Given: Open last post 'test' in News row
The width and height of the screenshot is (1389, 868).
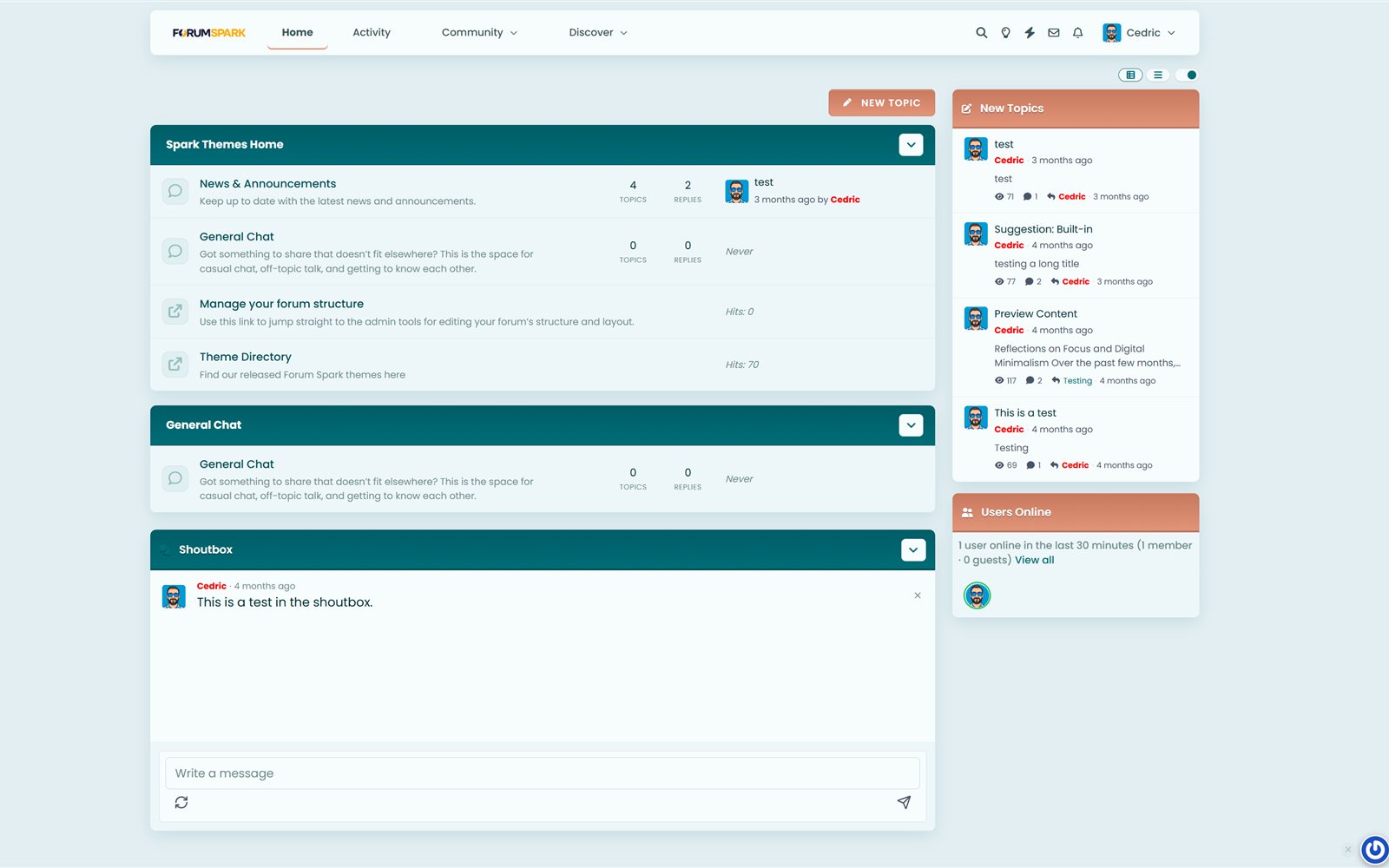Looking at the screenshot, I should pos(764,182).
